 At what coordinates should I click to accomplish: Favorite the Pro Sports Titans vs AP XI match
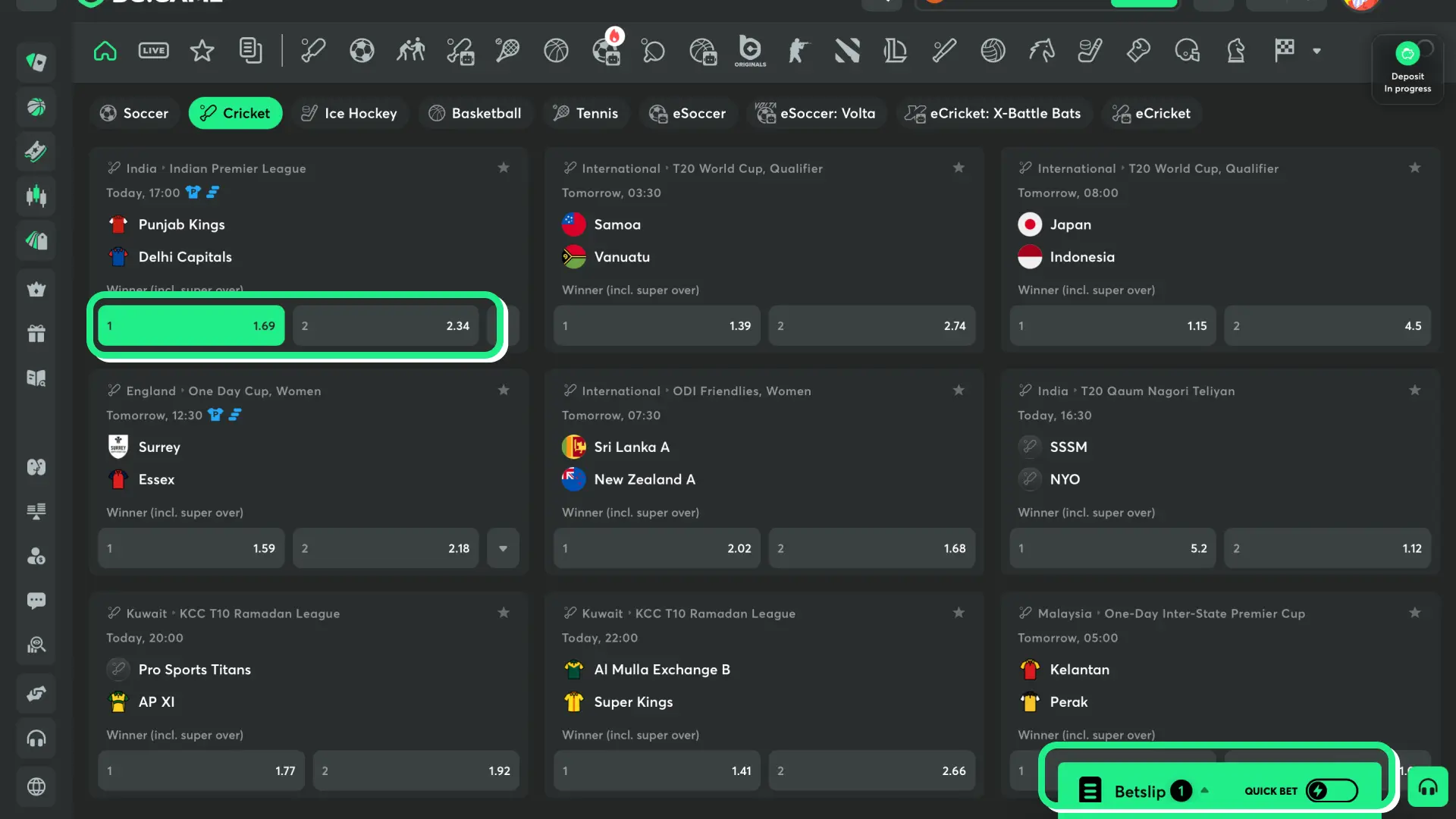pos(504,613)
